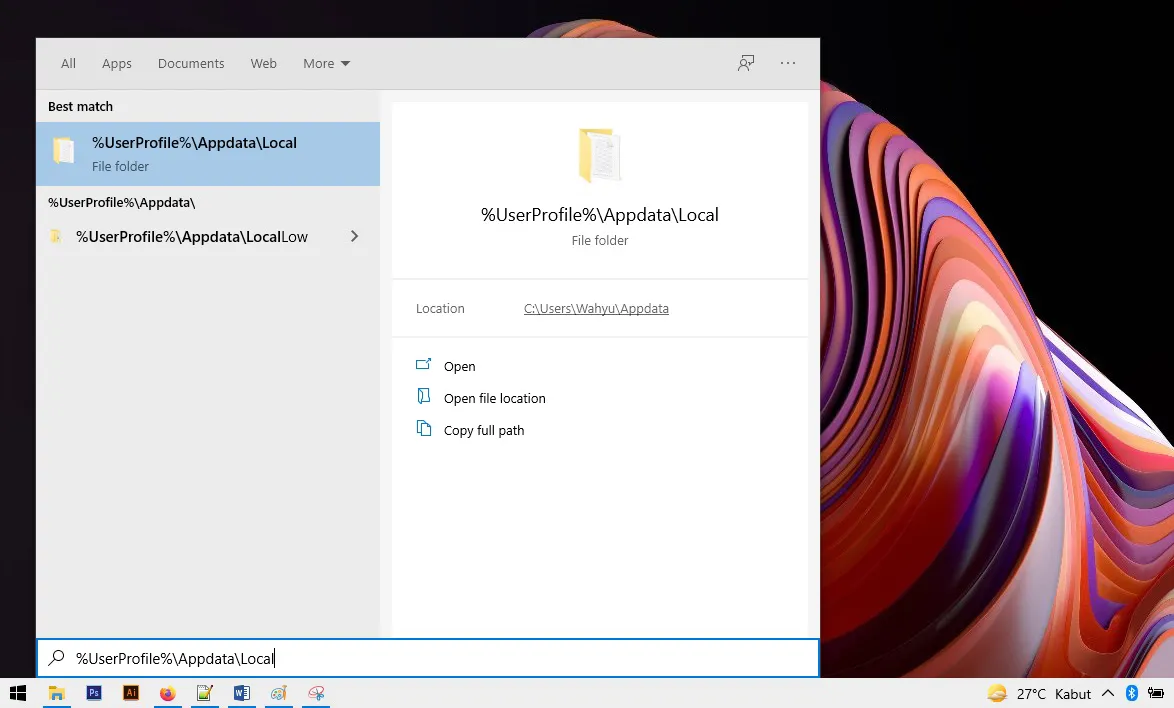The height and width of the screenshot is (708, 1174).
Task: Click the Open file location icon
Action: click(x=423, y=397)
